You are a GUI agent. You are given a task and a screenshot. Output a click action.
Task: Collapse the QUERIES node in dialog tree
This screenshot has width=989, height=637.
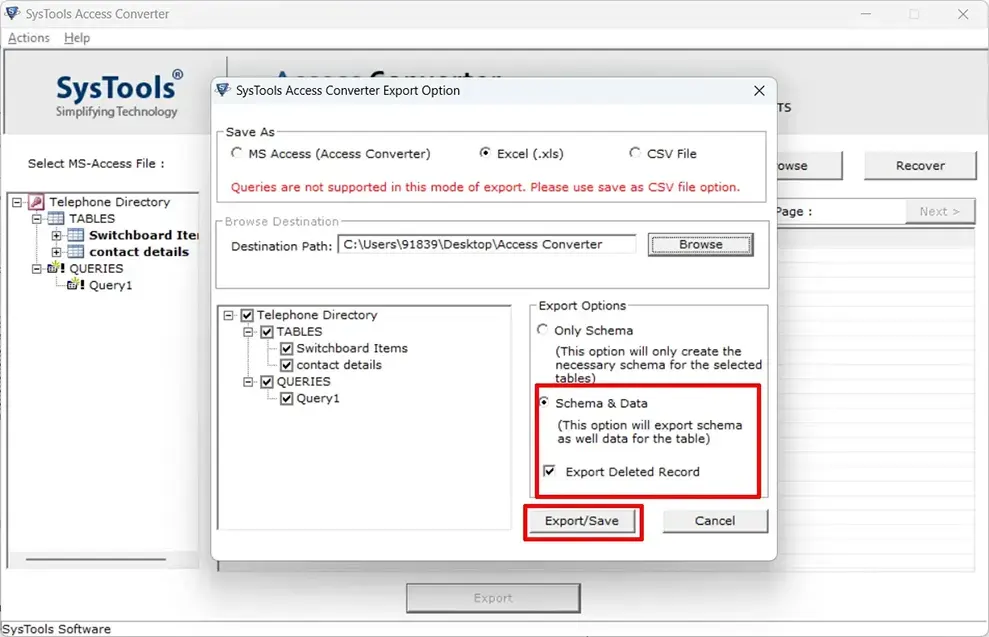click(249, 382)
